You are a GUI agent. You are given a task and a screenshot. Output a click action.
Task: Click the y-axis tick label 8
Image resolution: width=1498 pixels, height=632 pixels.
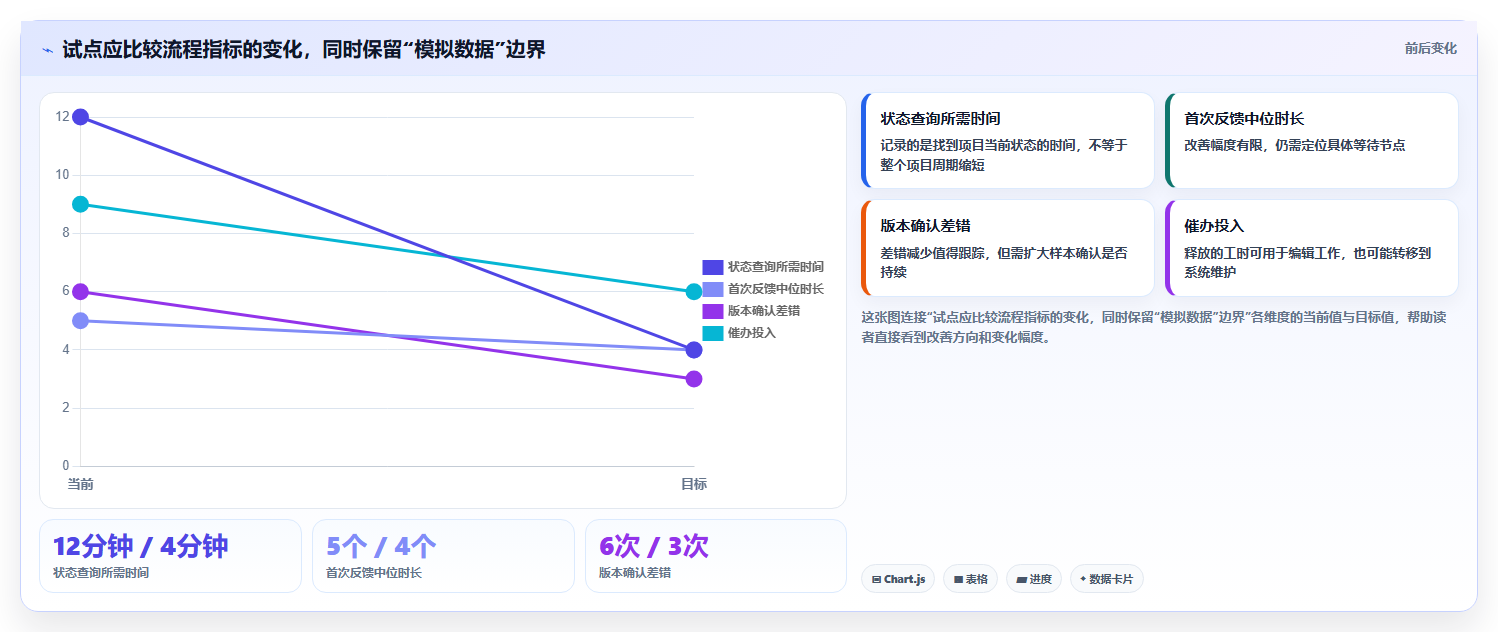point(66,233)
